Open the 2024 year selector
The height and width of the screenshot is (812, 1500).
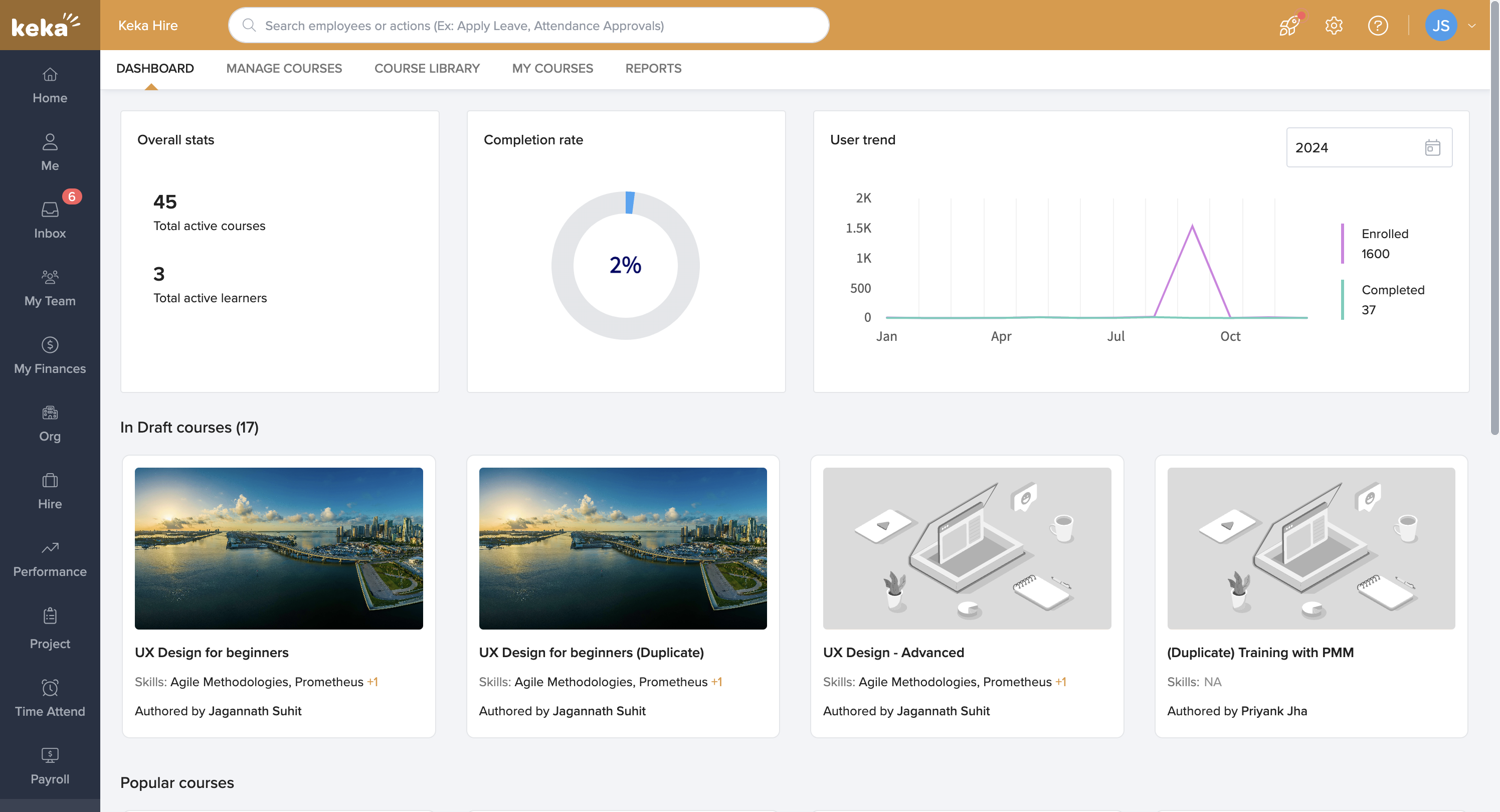click(1357, 147)
